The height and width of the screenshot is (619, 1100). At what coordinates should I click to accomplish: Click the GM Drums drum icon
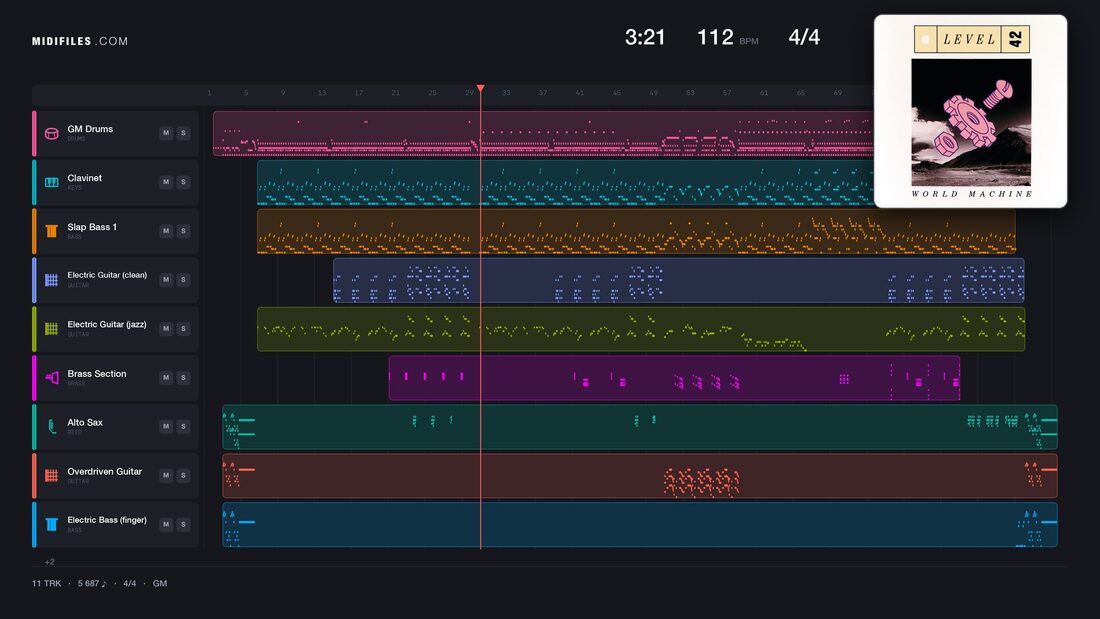coord(51,133)
